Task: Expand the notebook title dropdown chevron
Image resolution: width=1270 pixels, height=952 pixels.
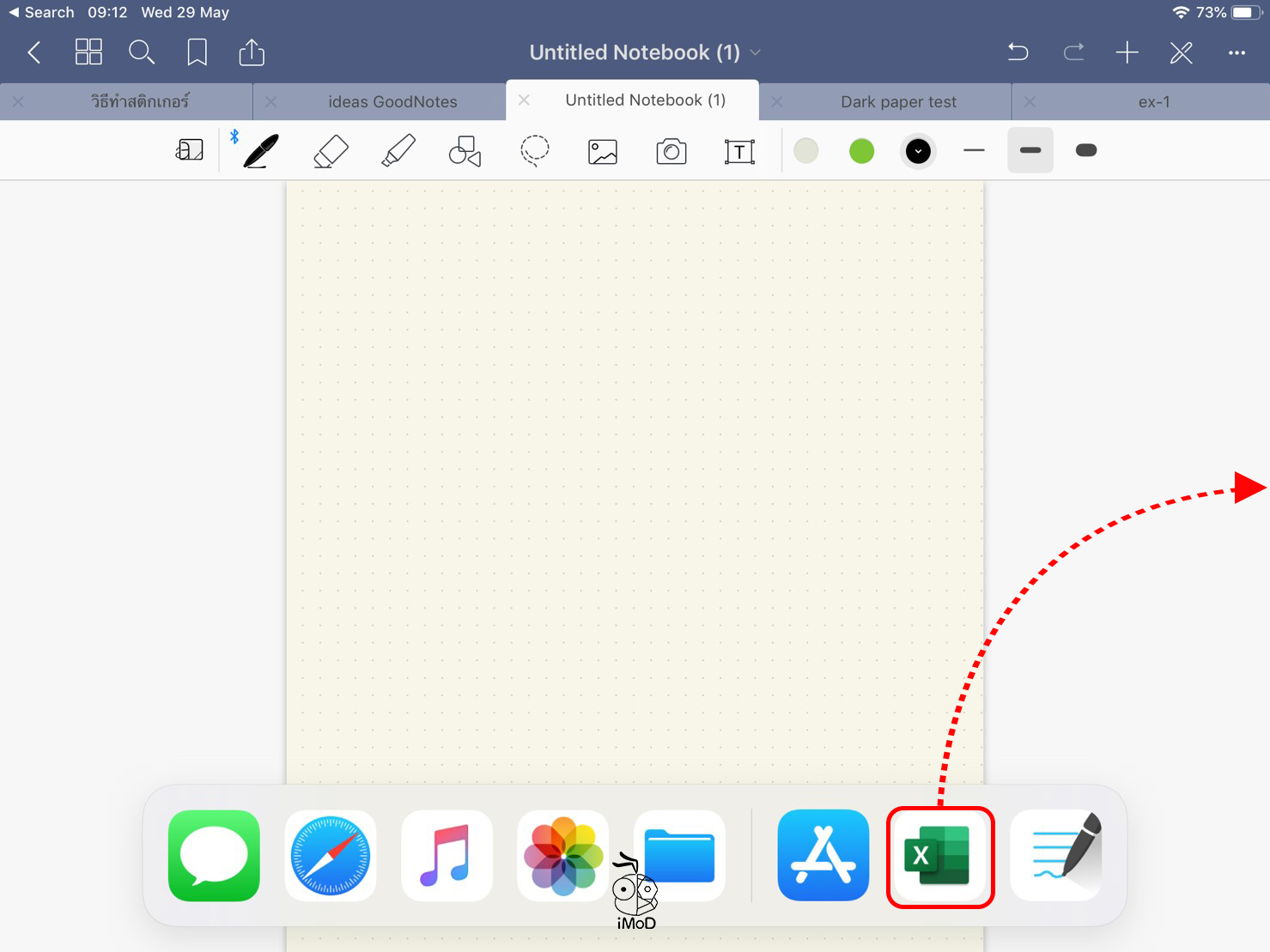Action: (x=756, y=53)
